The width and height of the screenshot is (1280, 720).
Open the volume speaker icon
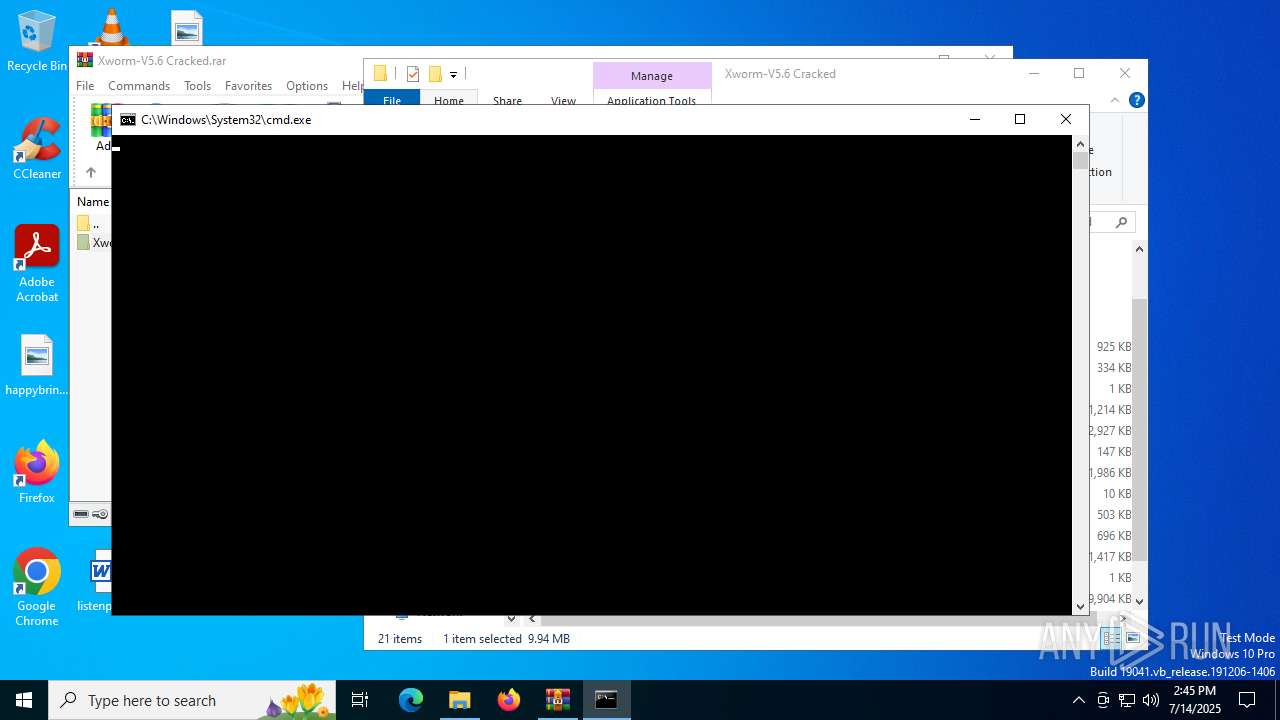coord(1151,700)
